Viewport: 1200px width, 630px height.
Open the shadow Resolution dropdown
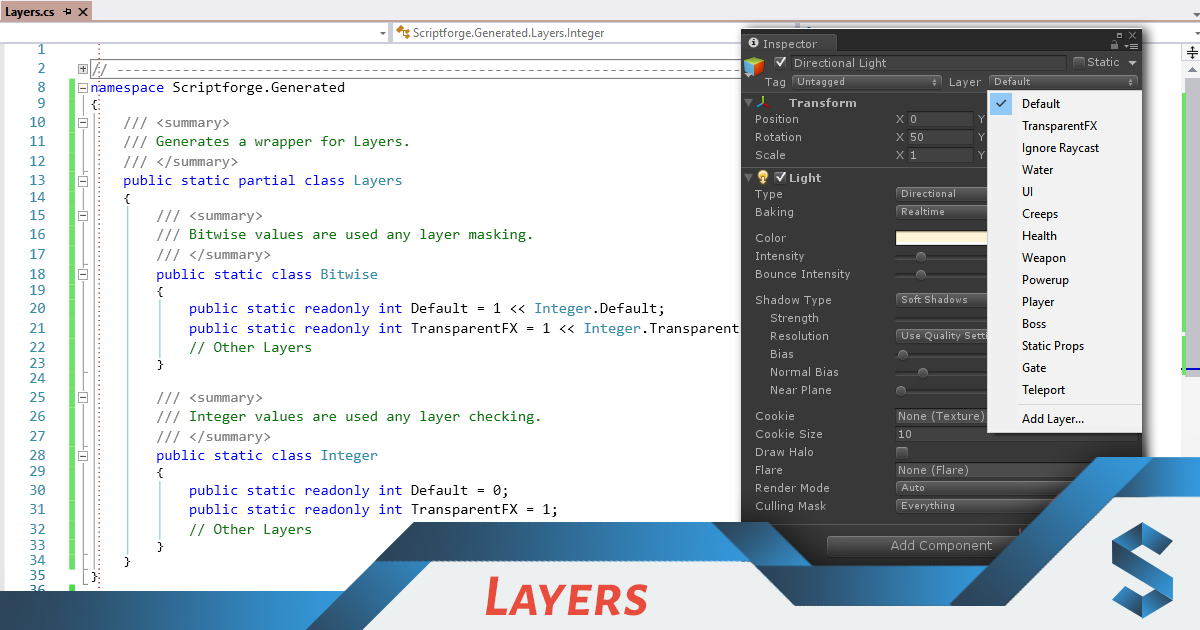click(941, 336)
